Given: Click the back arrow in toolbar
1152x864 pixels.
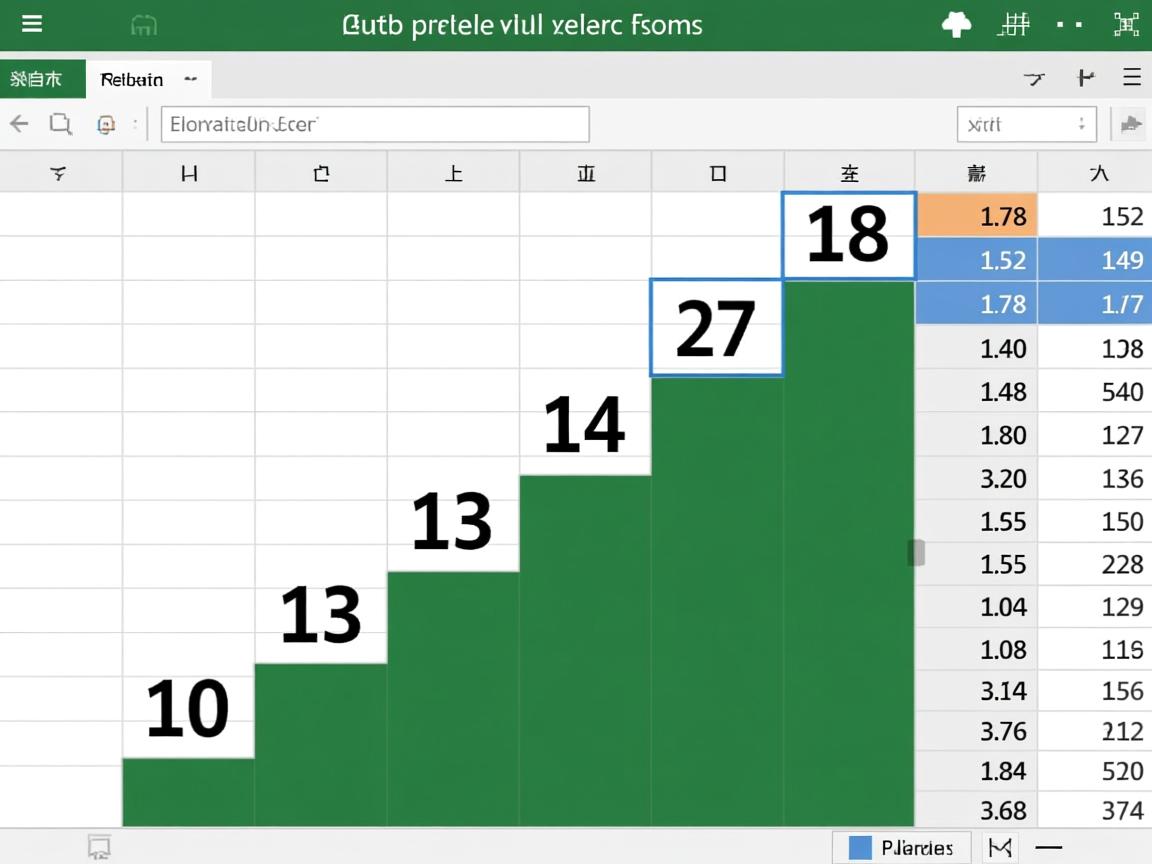Looking at the screenshot, I should (19, 124).
